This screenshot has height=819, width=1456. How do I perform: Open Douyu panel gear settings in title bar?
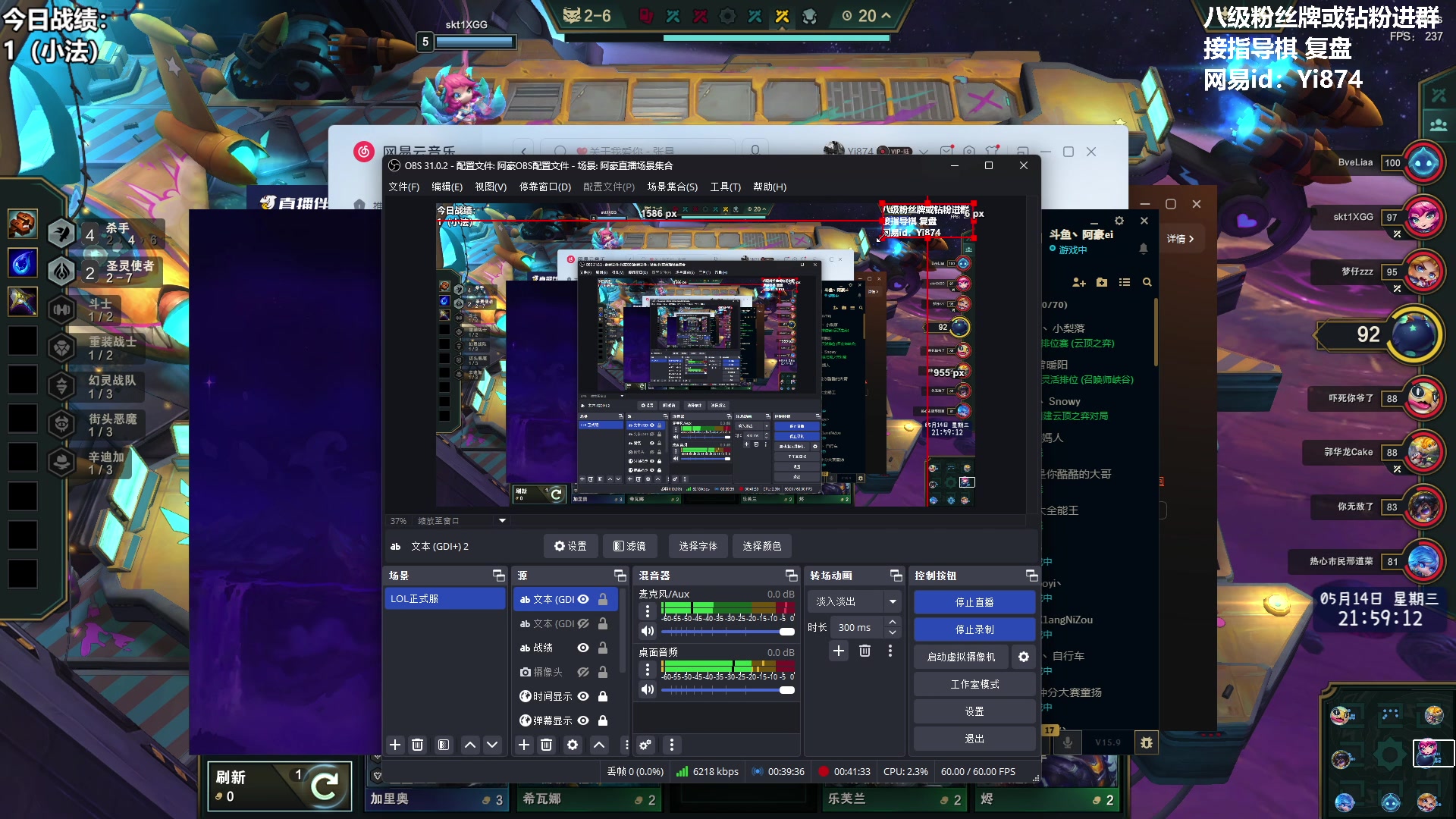click(1119, 221)
